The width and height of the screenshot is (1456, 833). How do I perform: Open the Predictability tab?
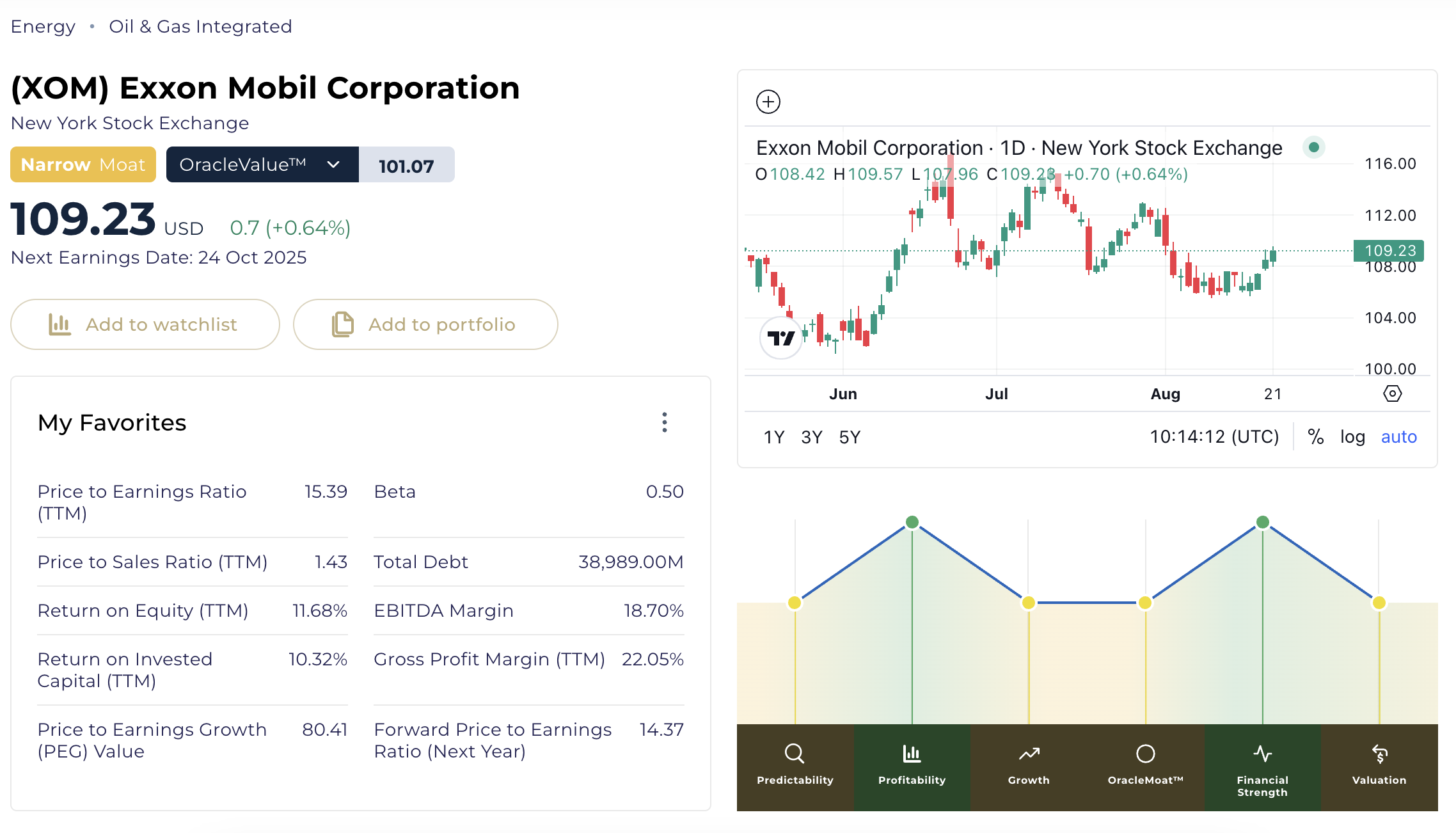click(x=795, y=768)
